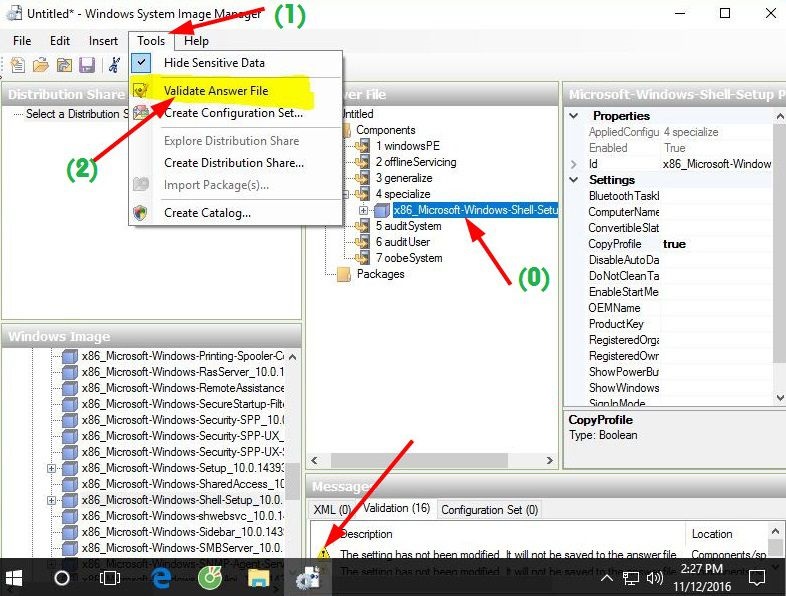Choose Create Distribution Share menu entry
Image resolution: width=786 pixels, height=596 pixels.
(234, 163)
